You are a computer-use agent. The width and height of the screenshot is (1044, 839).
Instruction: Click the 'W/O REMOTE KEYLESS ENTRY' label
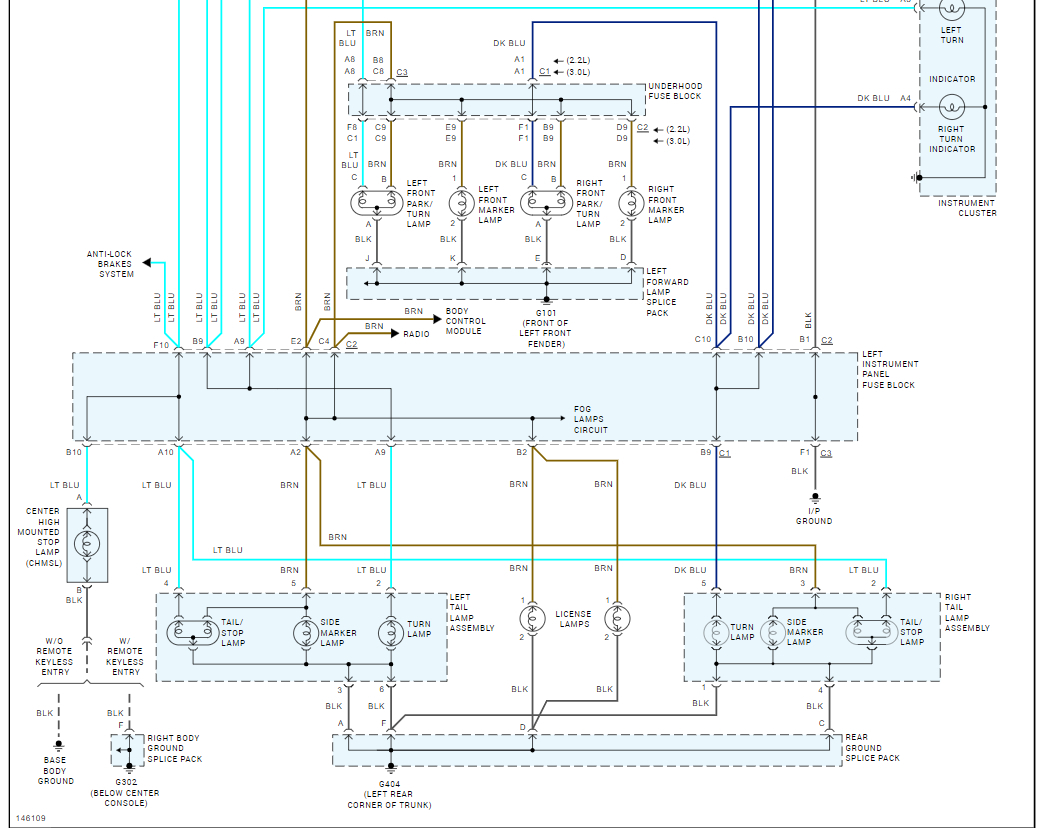click(x=55, y=657)
